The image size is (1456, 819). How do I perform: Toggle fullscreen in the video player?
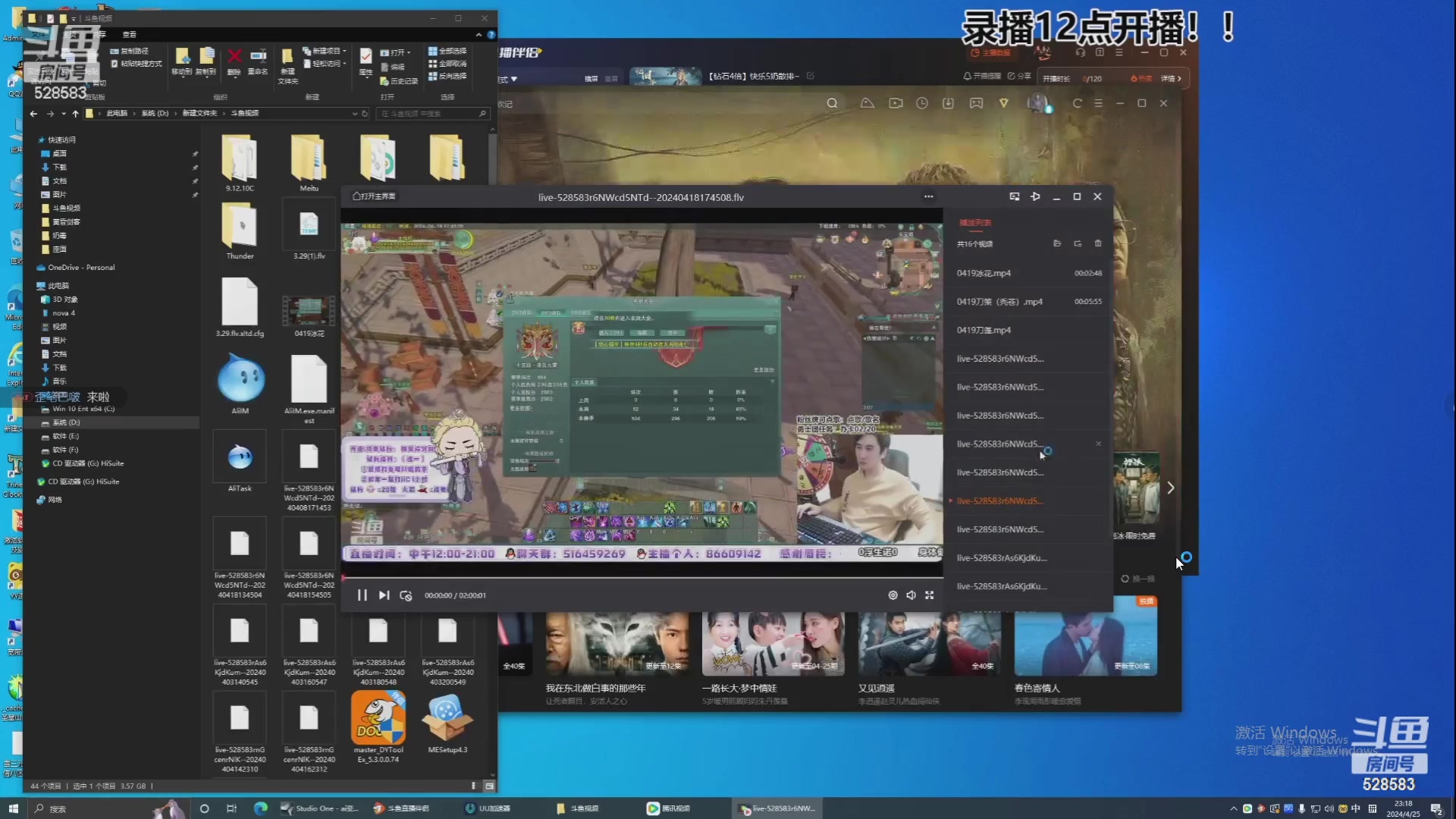click(929, 595)
